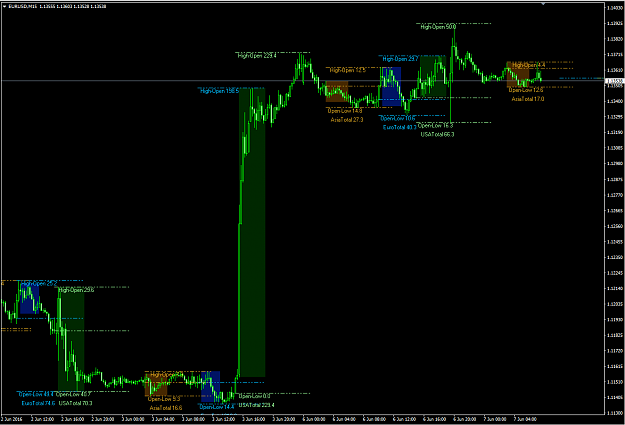Select the 'EuroTotal 40.3' label
The height and width of the screenshot is (425, 625).
coord(399,128)
